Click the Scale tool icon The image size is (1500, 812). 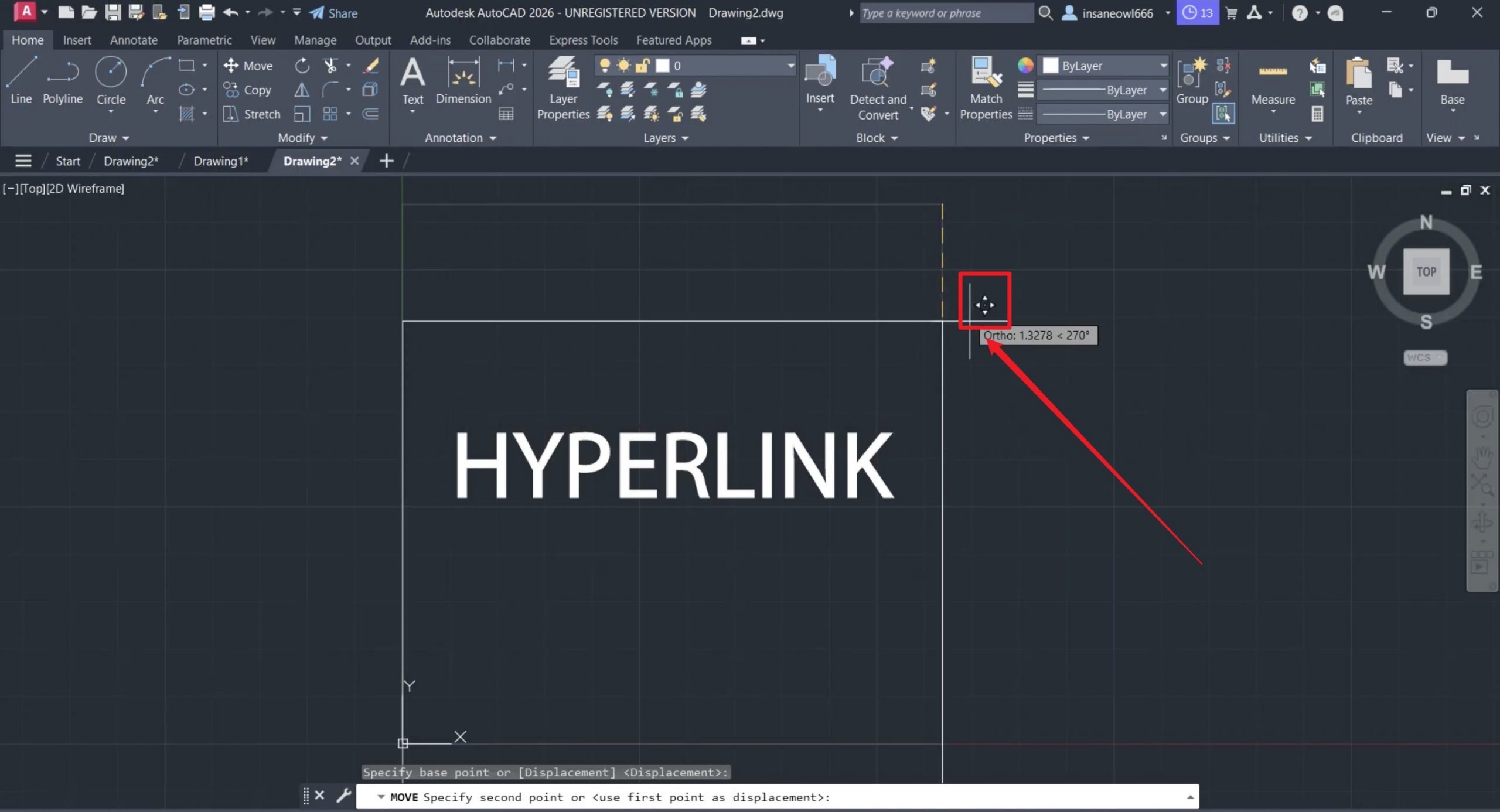(x=302, y=114)
